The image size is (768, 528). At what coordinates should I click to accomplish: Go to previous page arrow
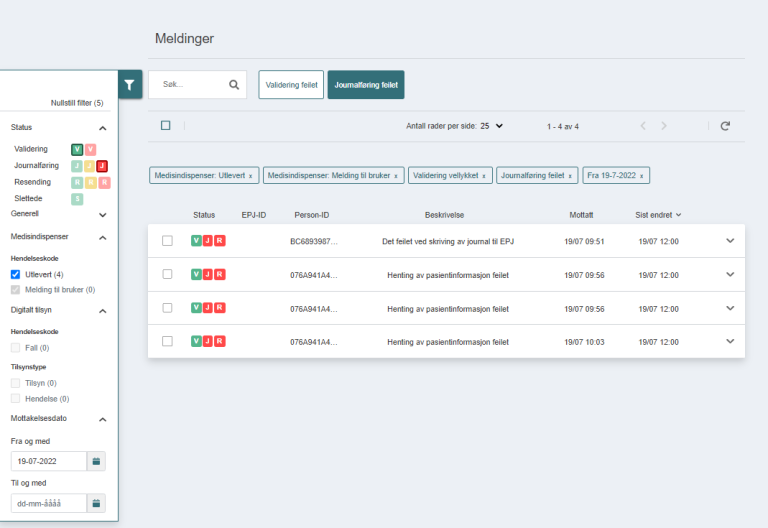643,126
